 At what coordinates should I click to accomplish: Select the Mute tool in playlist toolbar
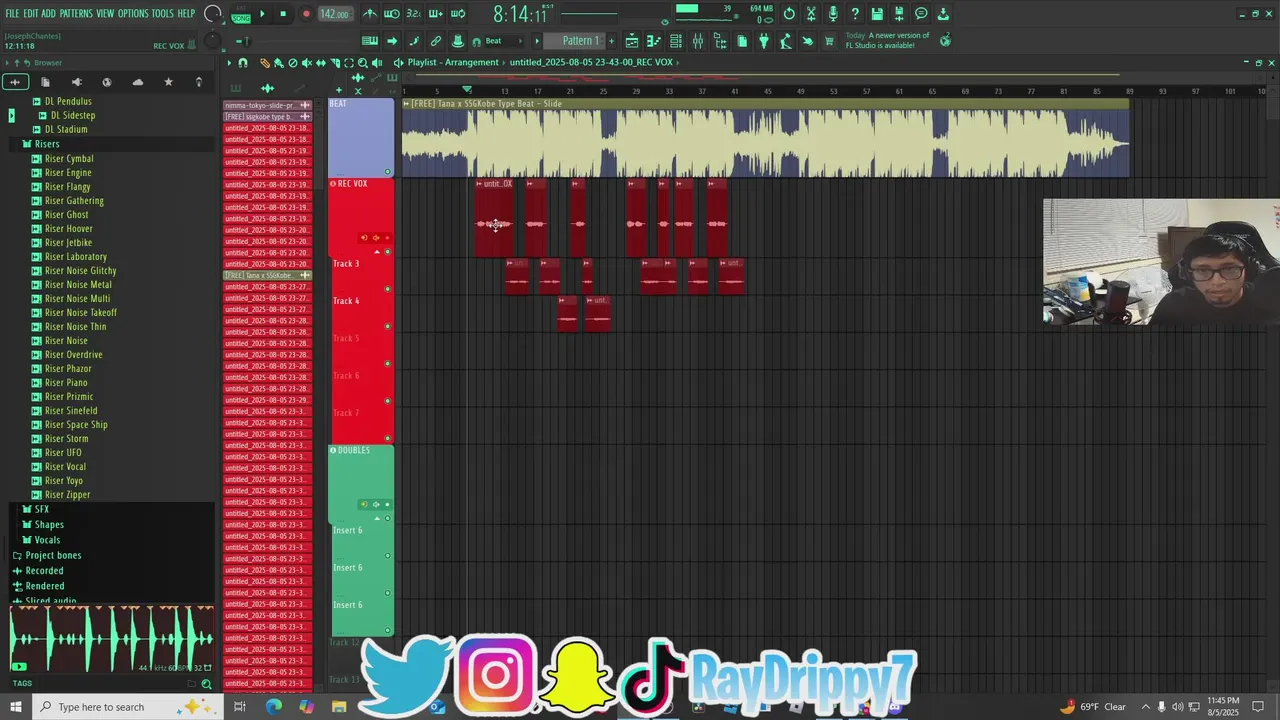307,62
